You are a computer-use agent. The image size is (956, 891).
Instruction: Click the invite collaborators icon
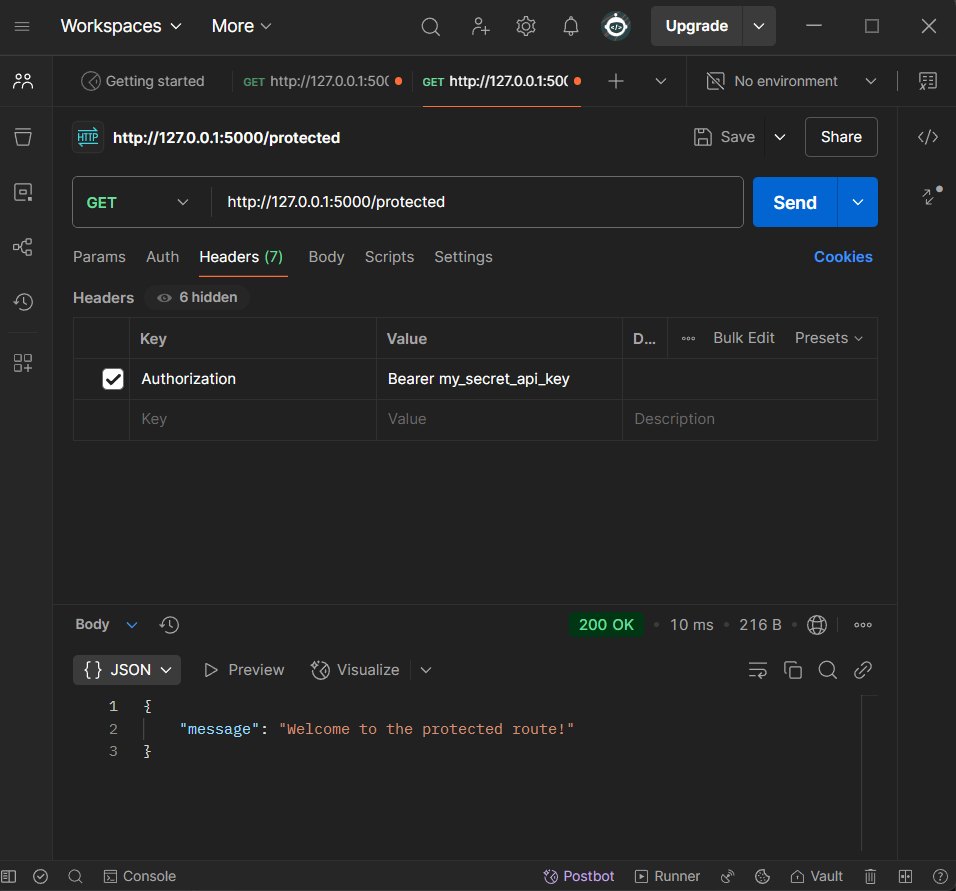[x=480, y=27]
